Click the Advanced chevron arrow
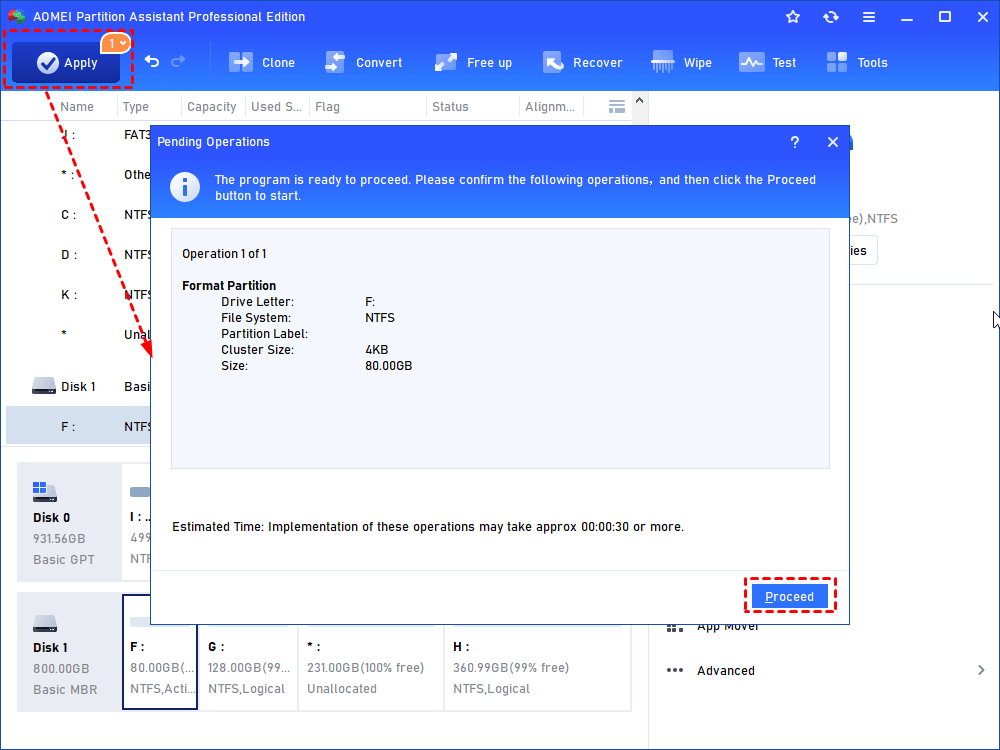 981,670
